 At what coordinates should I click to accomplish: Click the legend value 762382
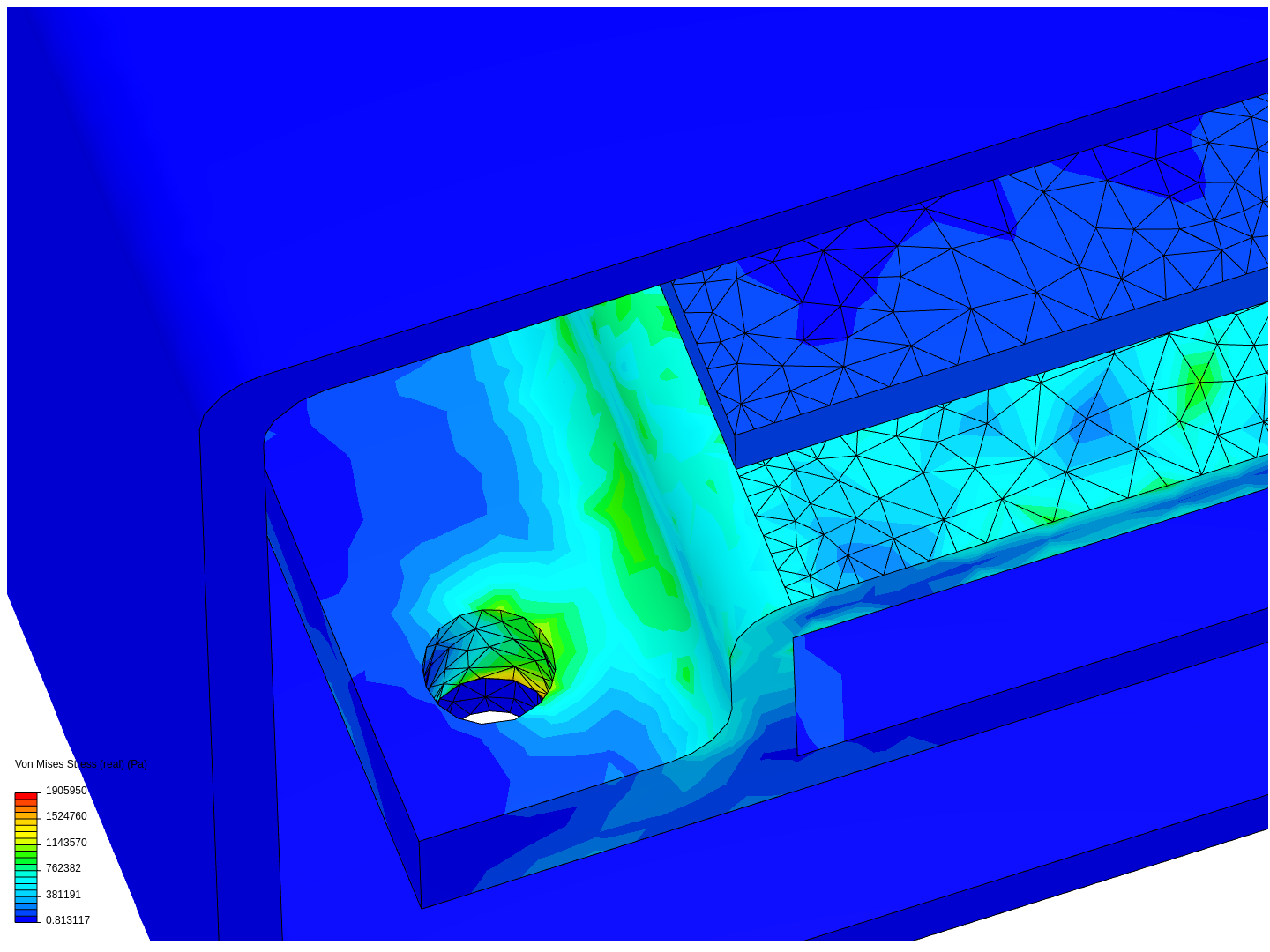pos(63,868)
